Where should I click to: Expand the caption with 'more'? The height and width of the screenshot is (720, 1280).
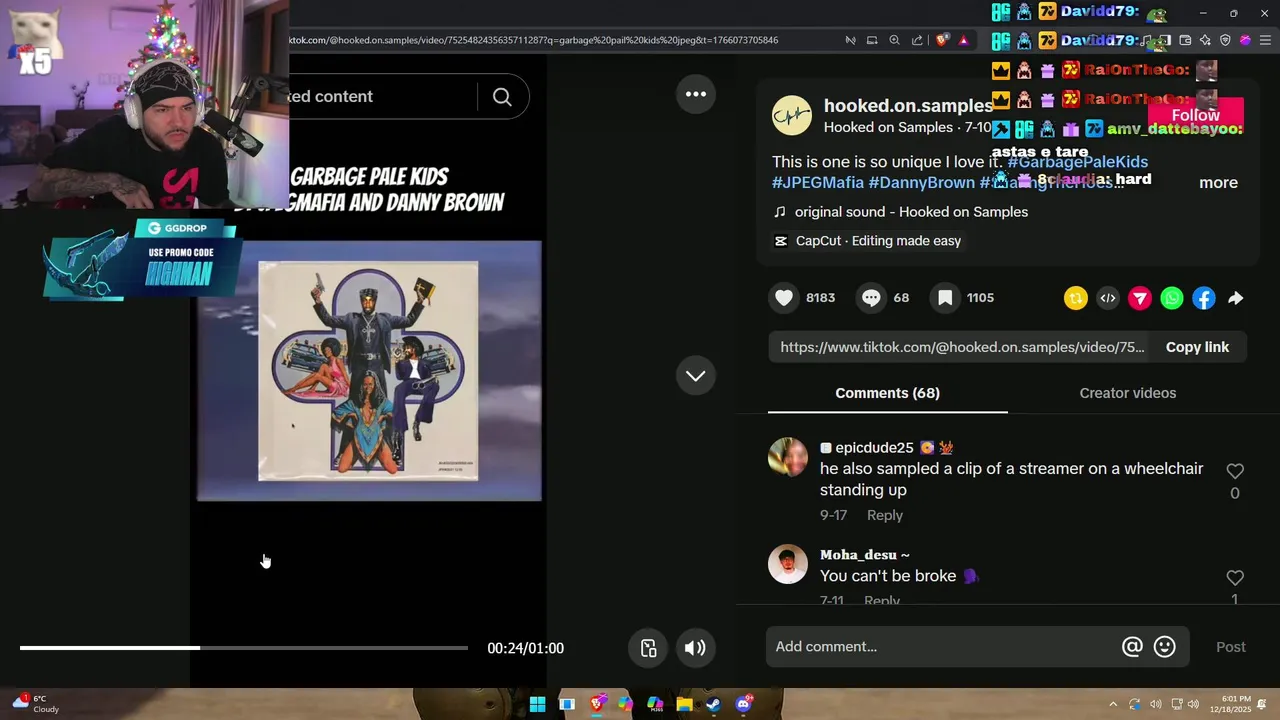(1218, 183)
